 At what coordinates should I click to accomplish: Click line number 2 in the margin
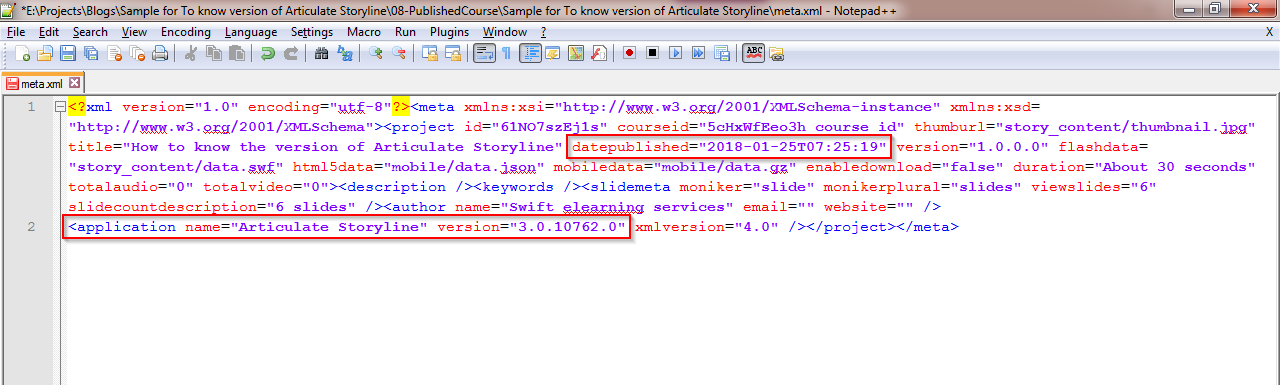click(x=31, y=227)
